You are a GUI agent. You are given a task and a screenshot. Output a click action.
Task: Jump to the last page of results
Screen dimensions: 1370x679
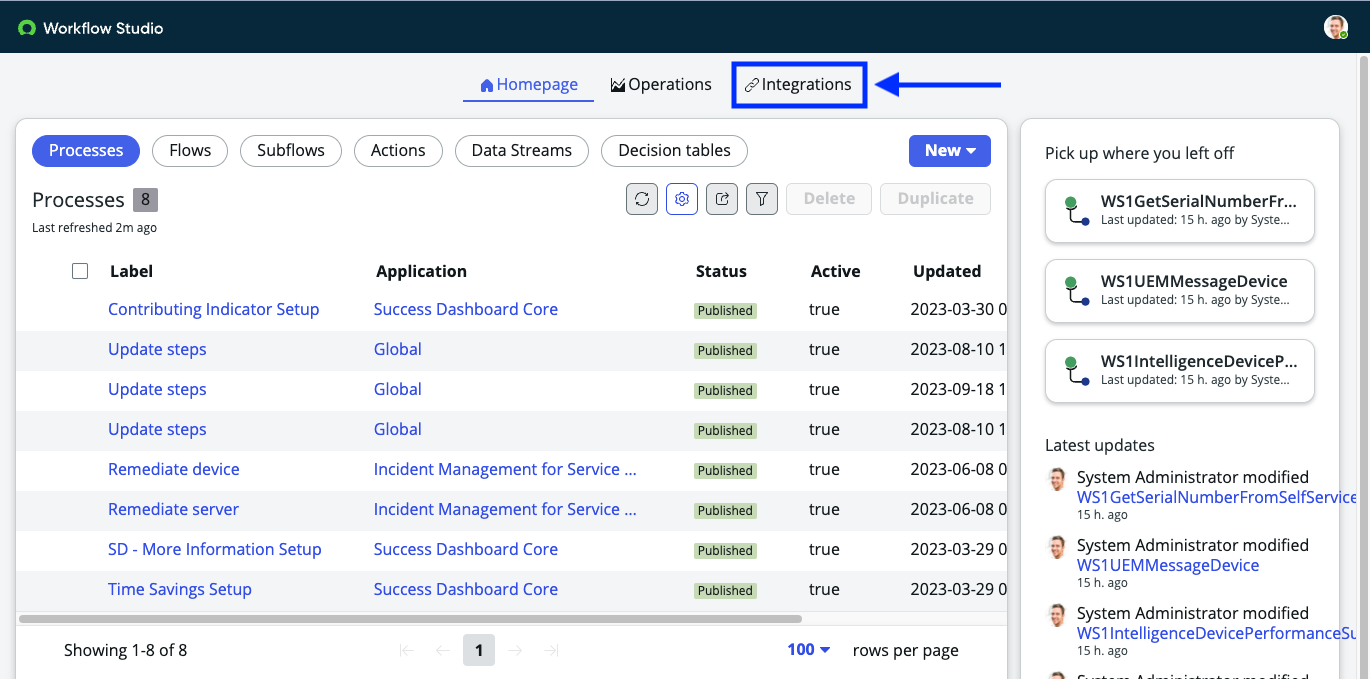[x=550, y=649]
